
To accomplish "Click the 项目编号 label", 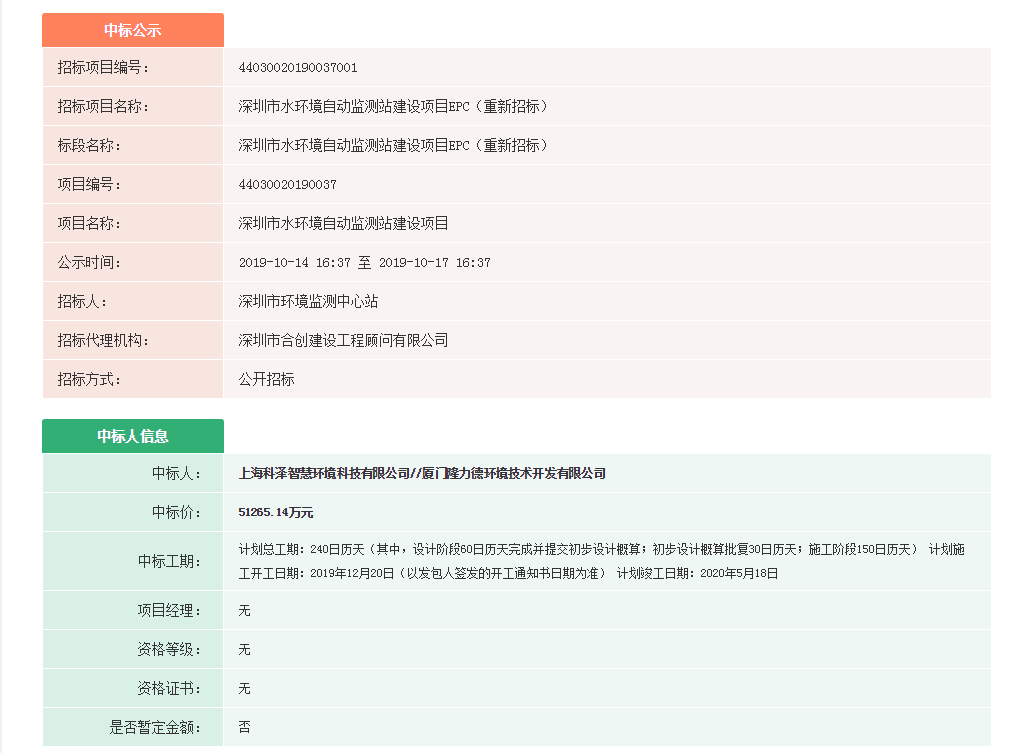I will [89, 184].
